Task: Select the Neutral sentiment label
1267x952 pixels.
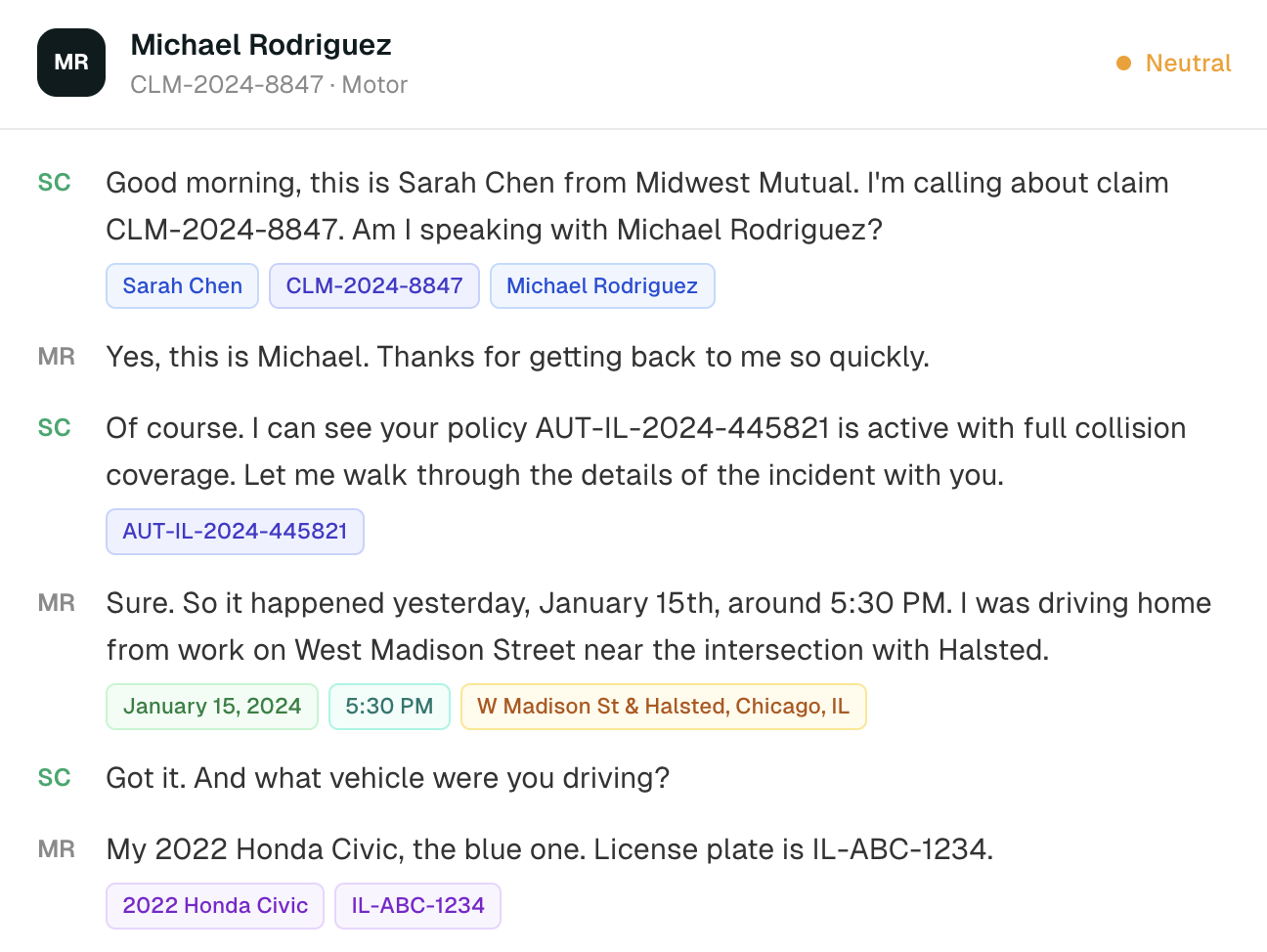Action: click(x=1188, y=64)
